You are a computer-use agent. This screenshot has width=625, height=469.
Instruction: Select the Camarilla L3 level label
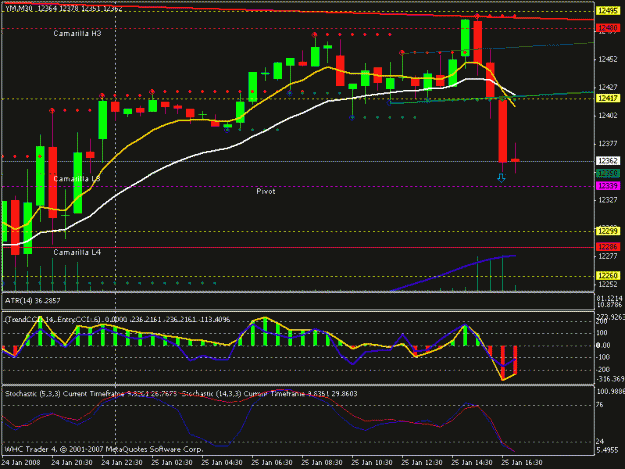click(x=77, y=179)
